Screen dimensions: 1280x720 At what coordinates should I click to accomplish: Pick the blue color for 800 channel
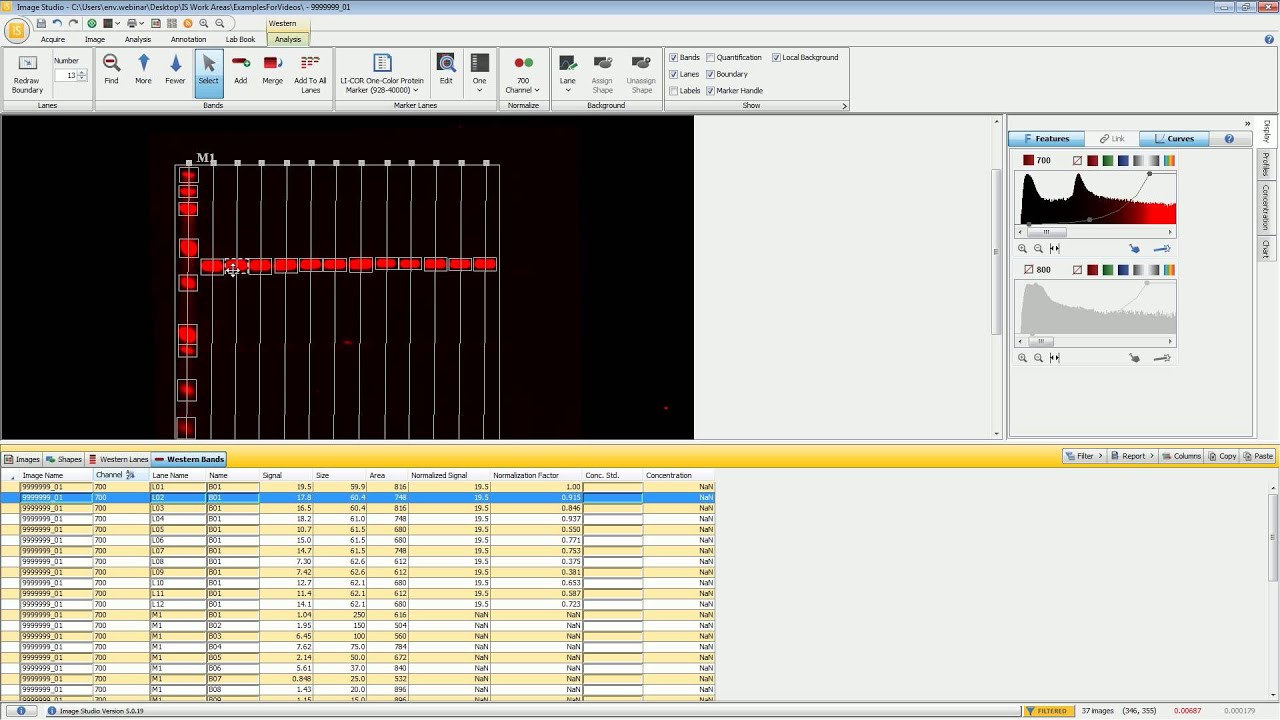1123,270
